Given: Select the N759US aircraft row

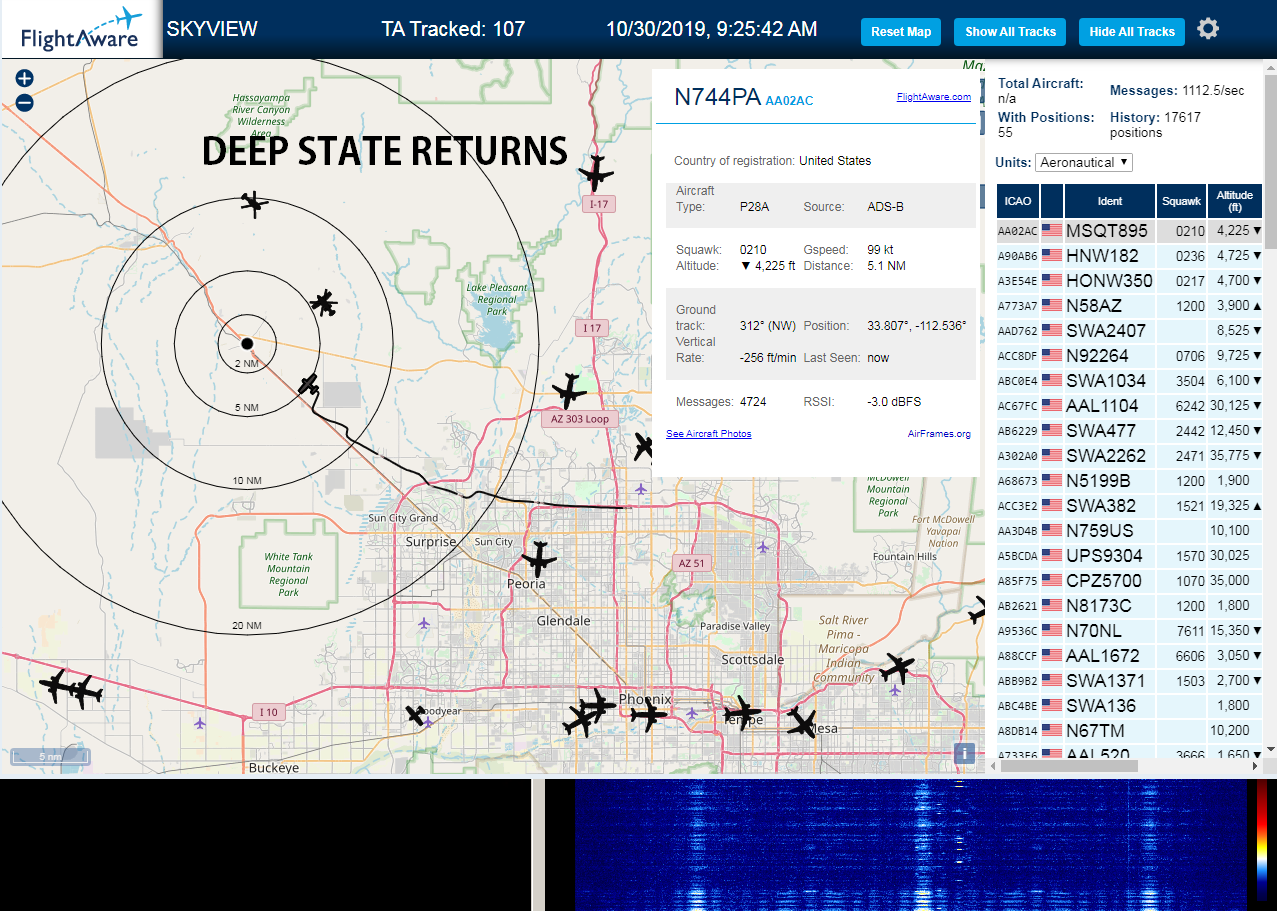Looking at the screenshot, I should pos(1129,531).
